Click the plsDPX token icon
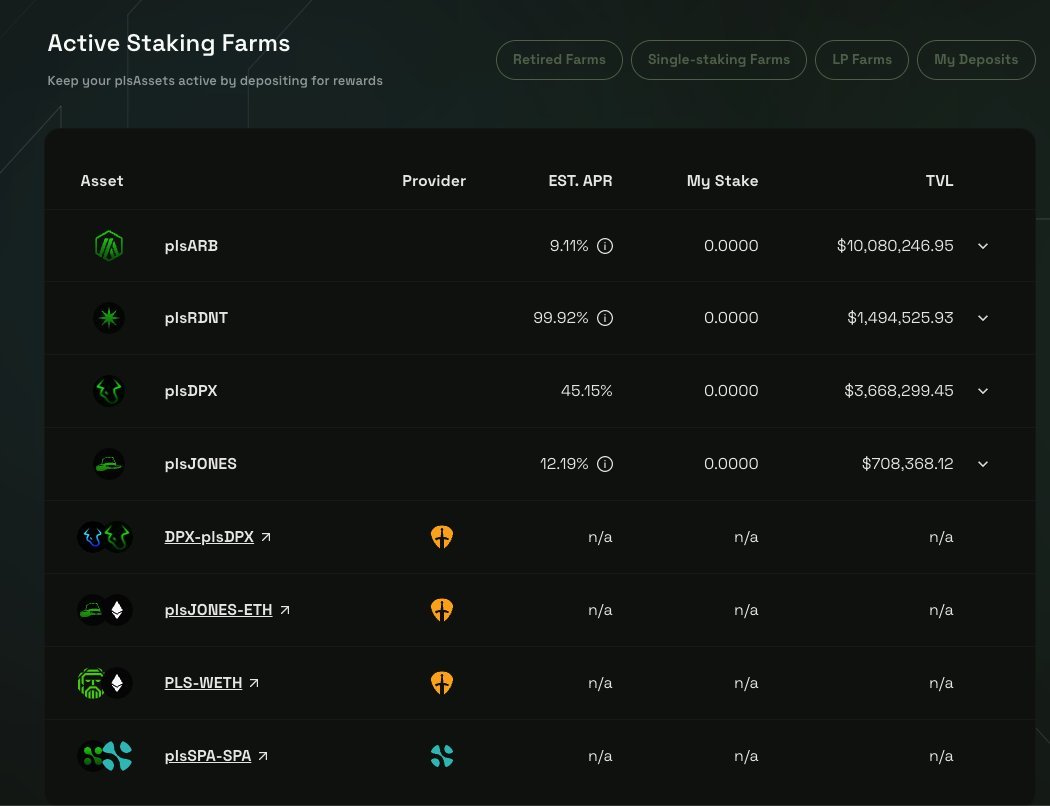The height and width of the screenshot is (806, 1050). pyautogui.click(x=108, y=390)
